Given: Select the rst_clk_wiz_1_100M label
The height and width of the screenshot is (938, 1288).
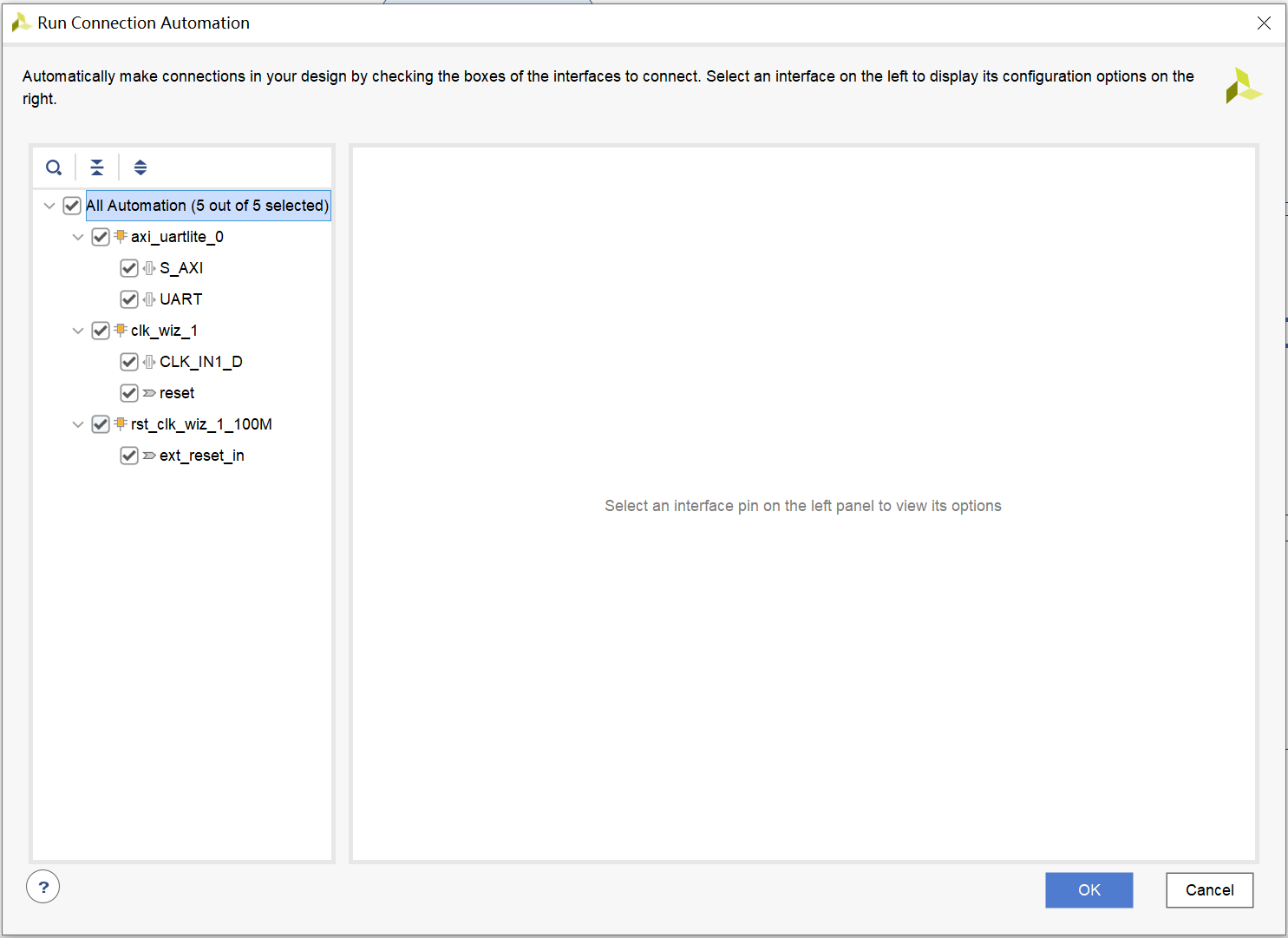Looking at the screenshot, I should 201,424.
